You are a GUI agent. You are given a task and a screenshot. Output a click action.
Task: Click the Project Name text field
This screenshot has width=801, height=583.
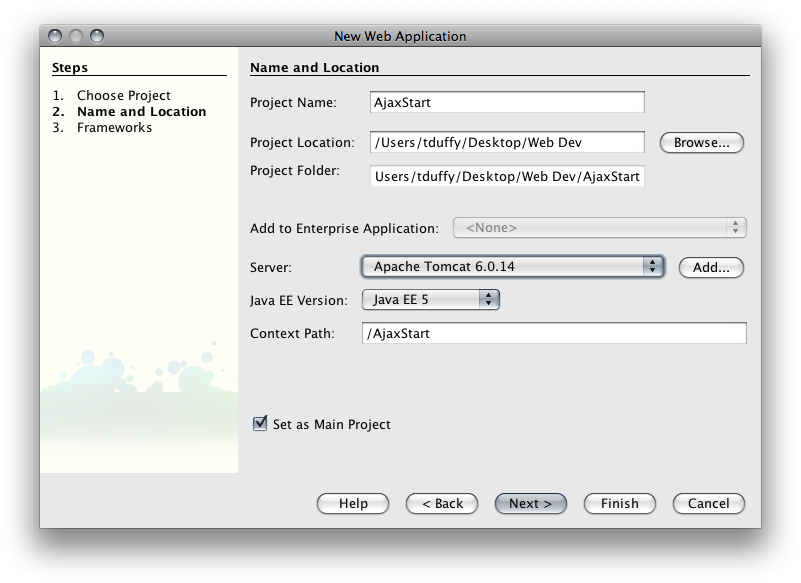coord(507,102)
